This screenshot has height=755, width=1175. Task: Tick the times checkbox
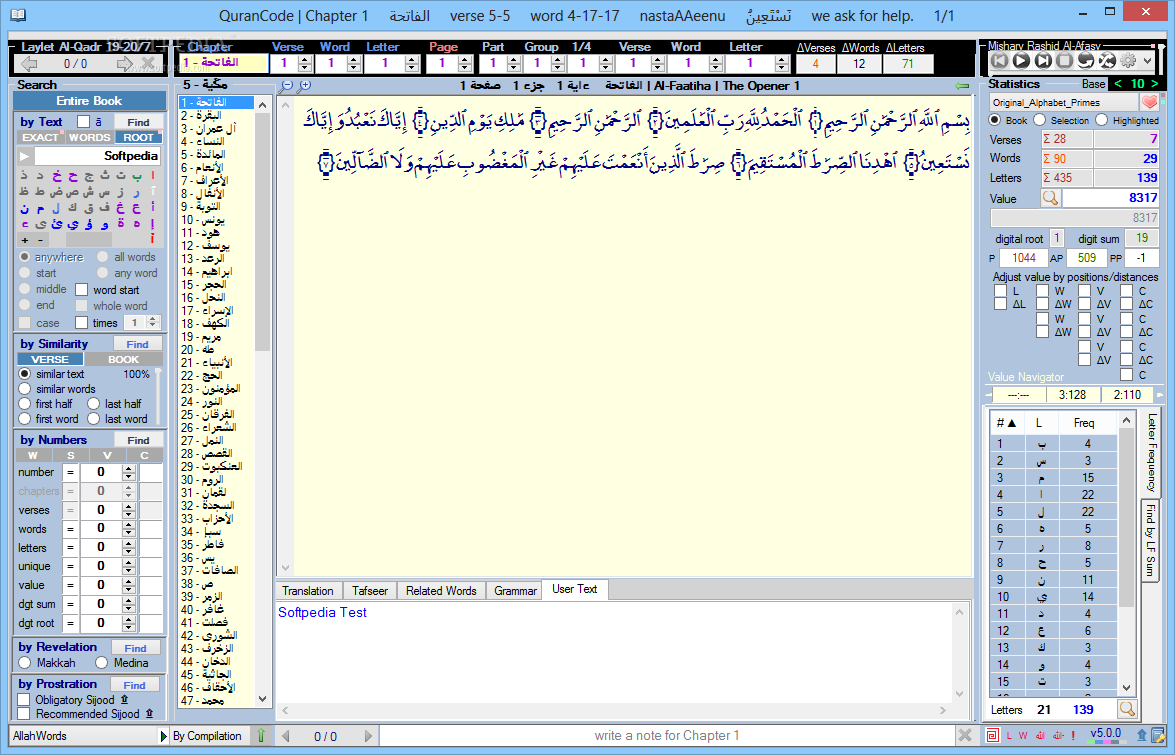(x=82, y=323)
